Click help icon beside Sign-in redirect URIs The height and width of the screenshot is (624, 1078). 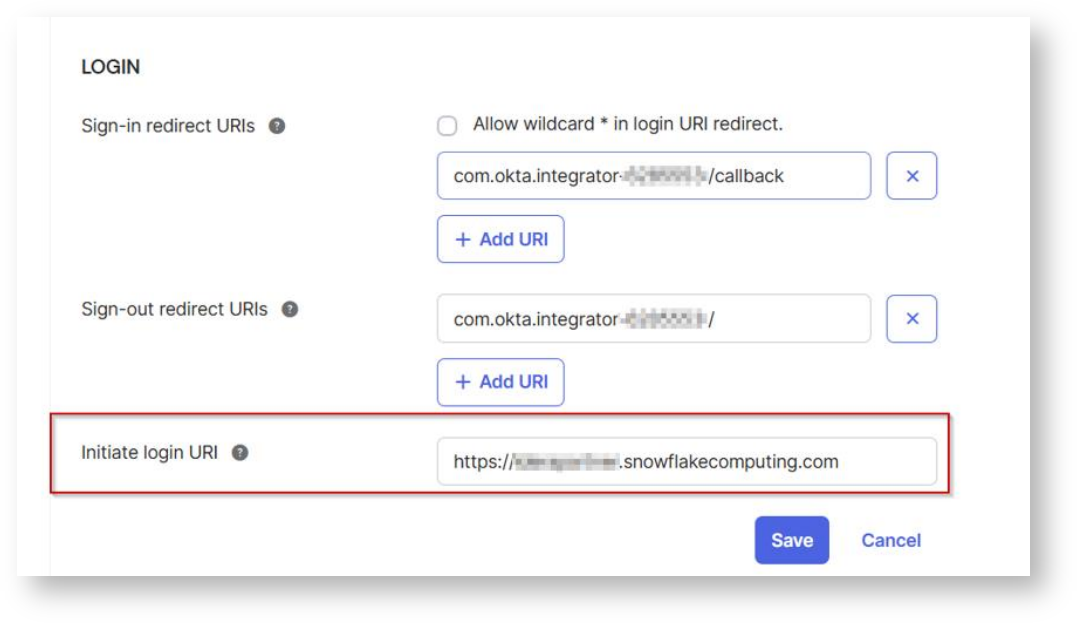click(277, 127)
